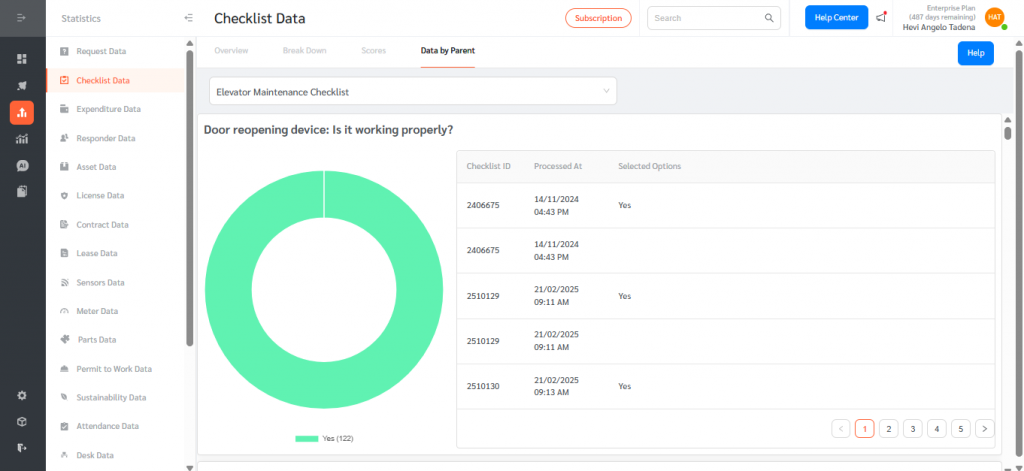Viewport: 1024px width, 471px height.
Task: Open the Scores tab
Action: click(373, 49)
